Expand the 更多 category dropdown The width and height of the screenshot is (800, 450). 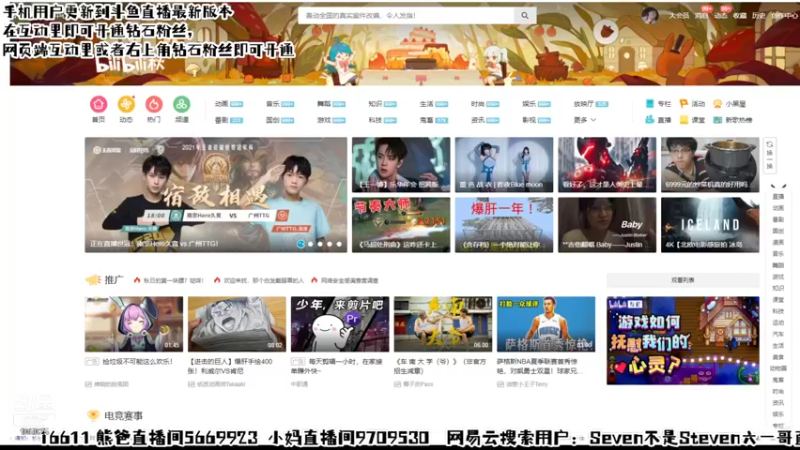coord(585,120)
